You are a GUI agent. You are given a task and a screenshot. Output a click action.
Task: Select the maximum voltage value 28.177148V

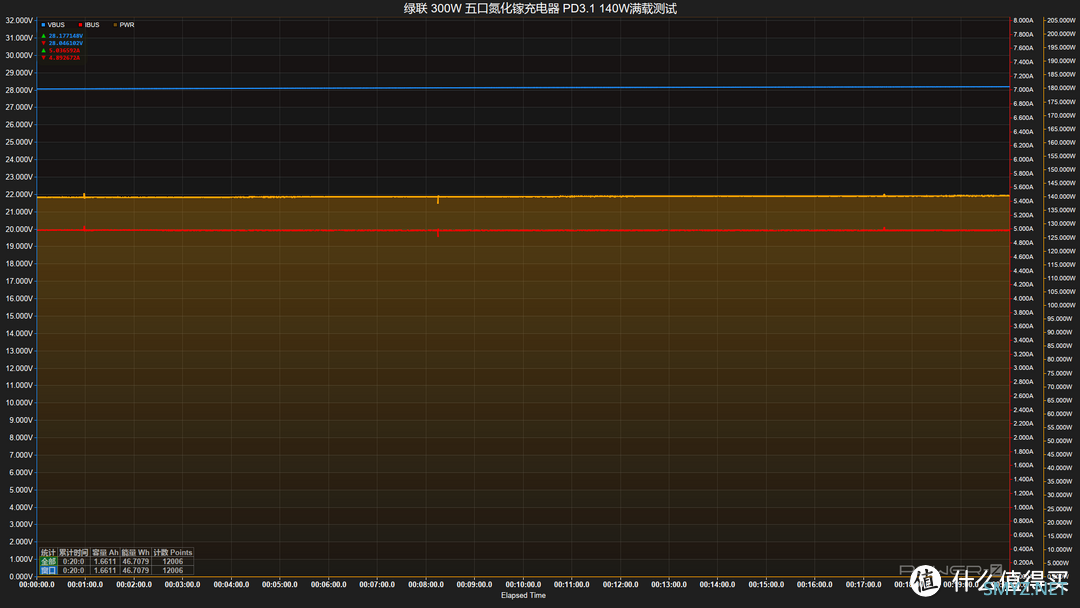point(65,36)
